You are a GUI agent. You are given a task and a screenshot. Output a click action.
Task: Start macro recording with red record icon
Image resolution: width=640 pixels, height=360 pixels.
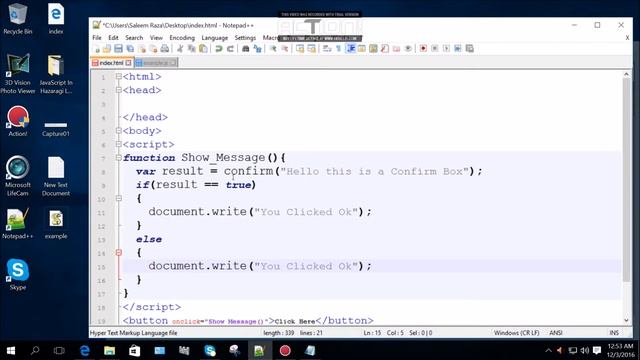point(423,49)
